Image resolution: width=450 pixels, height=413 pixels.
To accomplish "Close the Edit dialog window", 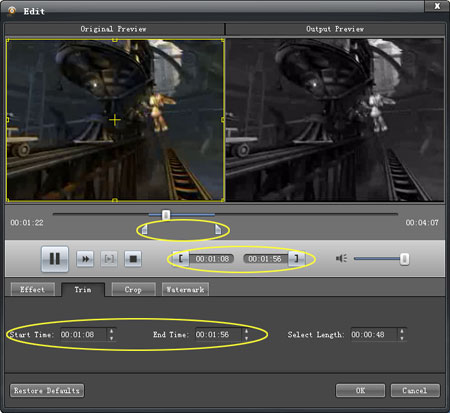I will tap(437, 6).
